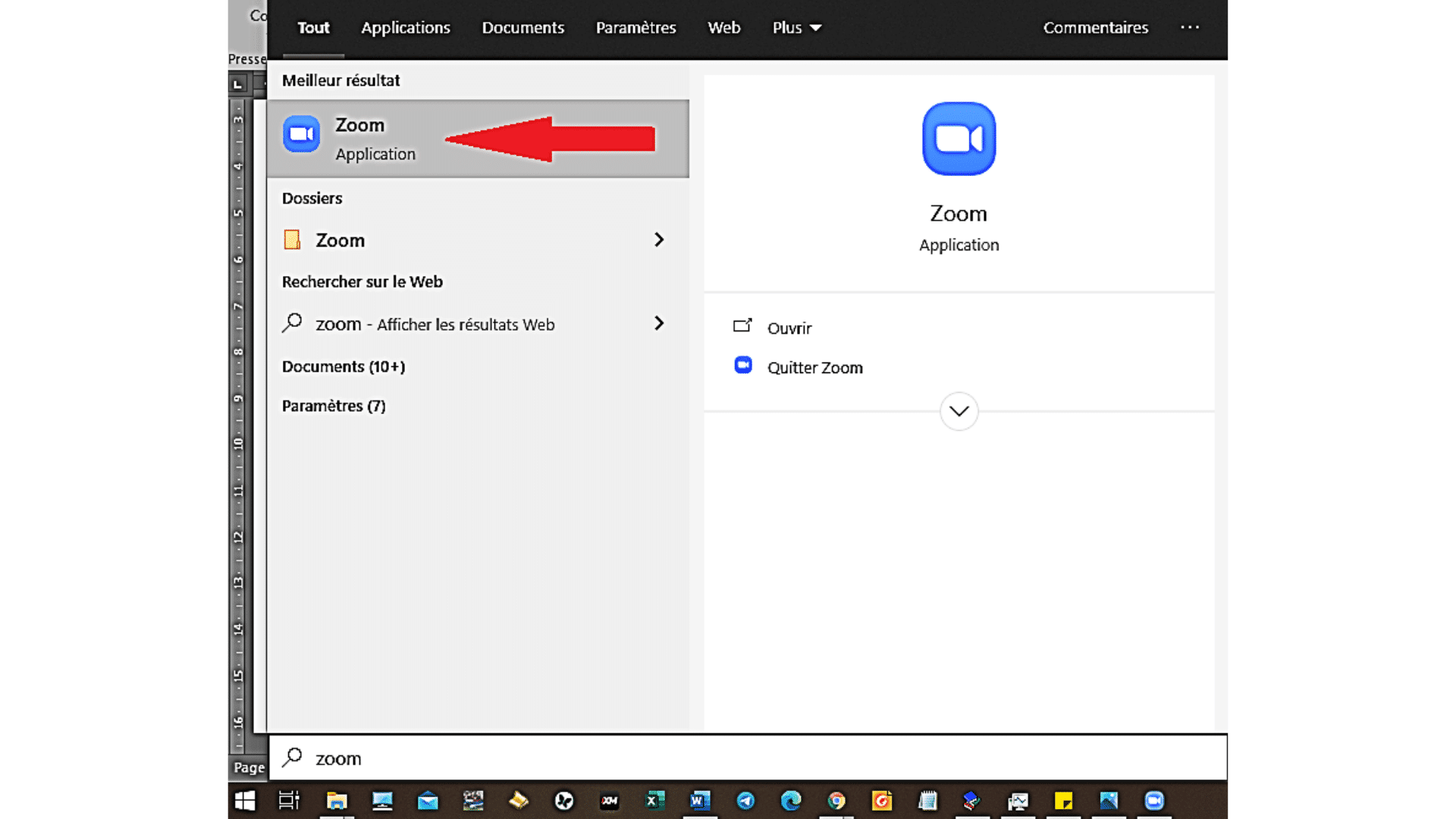Show Paramètres (7) results
This screenshot has height=819, width=1456.
[334, 406]
